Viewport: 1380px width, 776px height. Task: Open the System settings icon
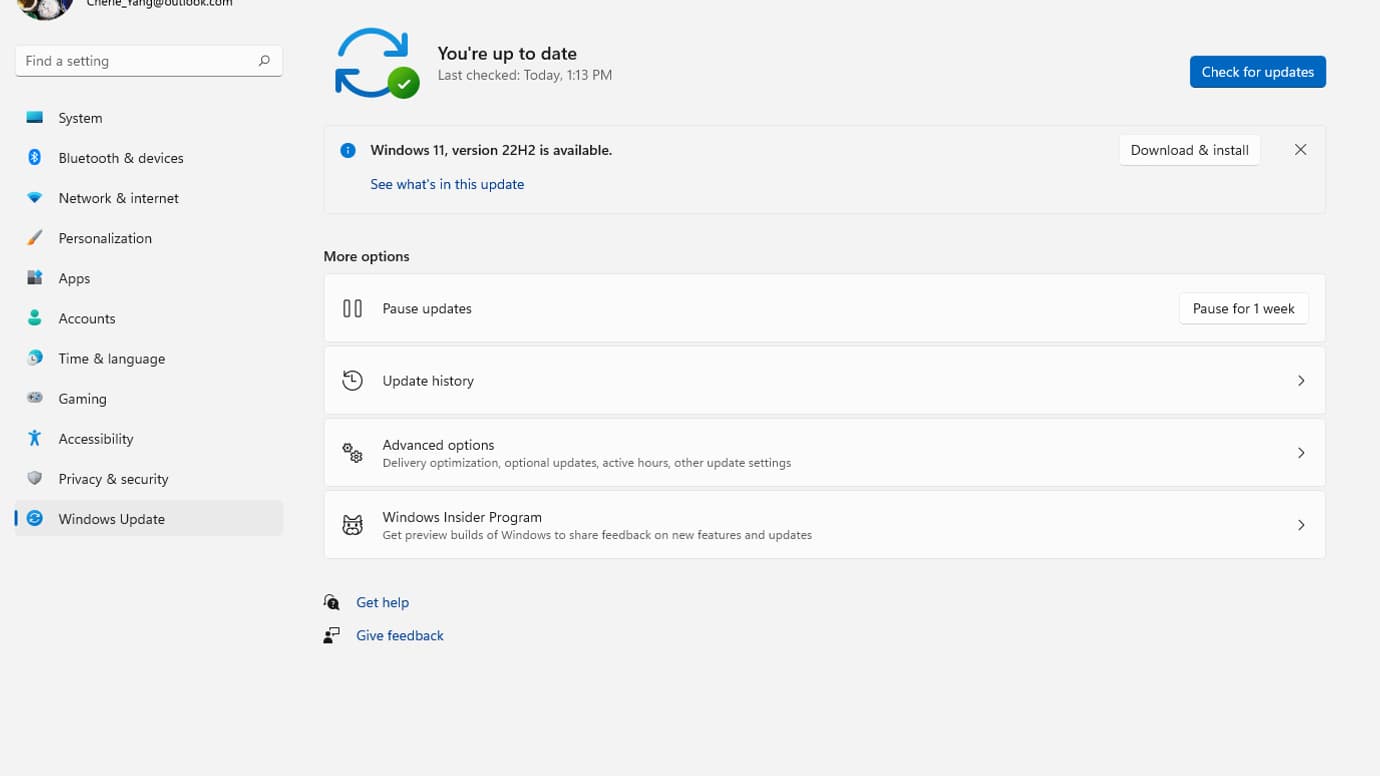[x=33, y=118]
